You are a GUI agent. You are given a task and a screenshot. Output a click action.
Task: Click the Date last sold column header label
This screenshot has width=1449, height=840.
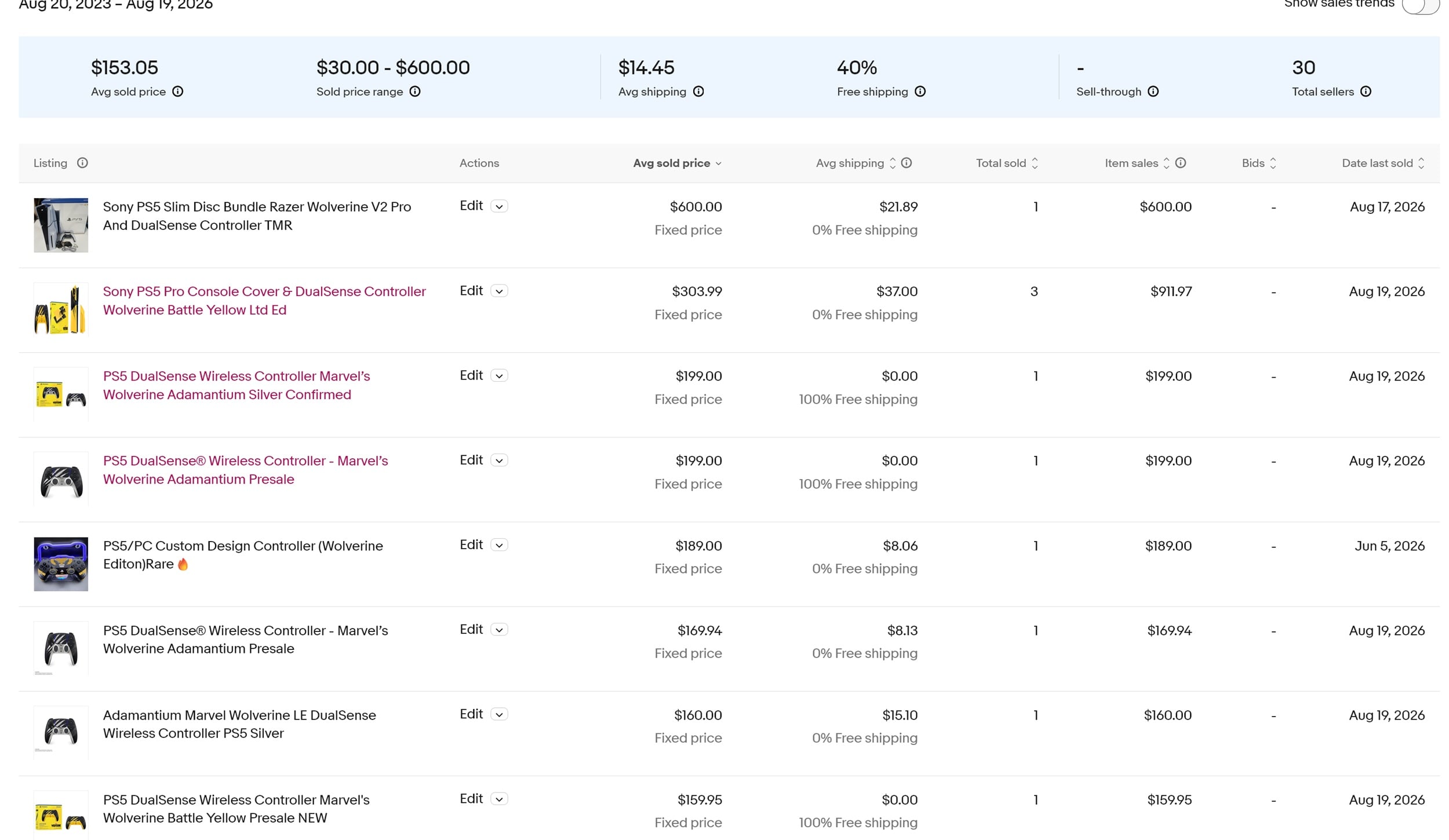coord(1377,163)
